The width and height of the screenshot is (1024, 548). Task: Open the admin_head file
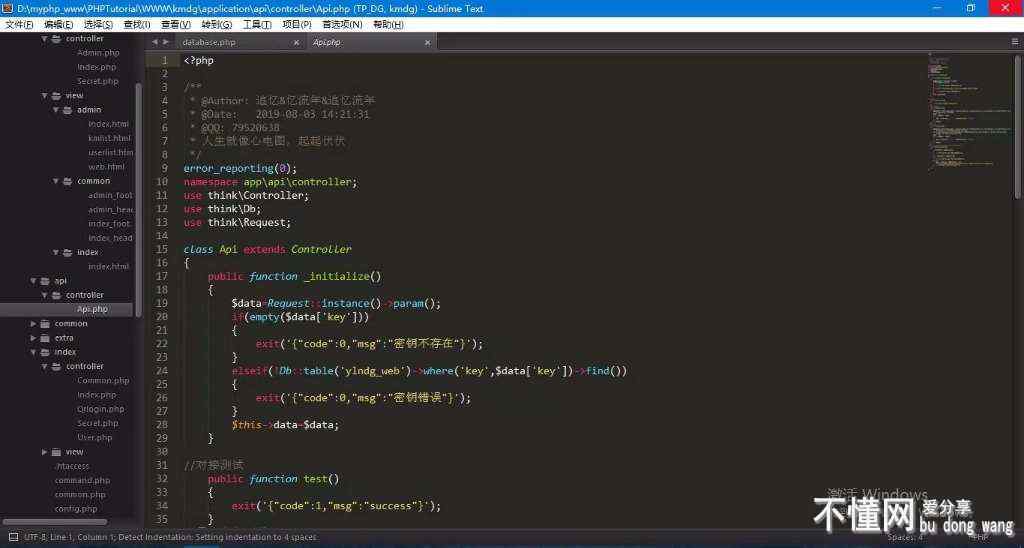[x=110, y=210]
